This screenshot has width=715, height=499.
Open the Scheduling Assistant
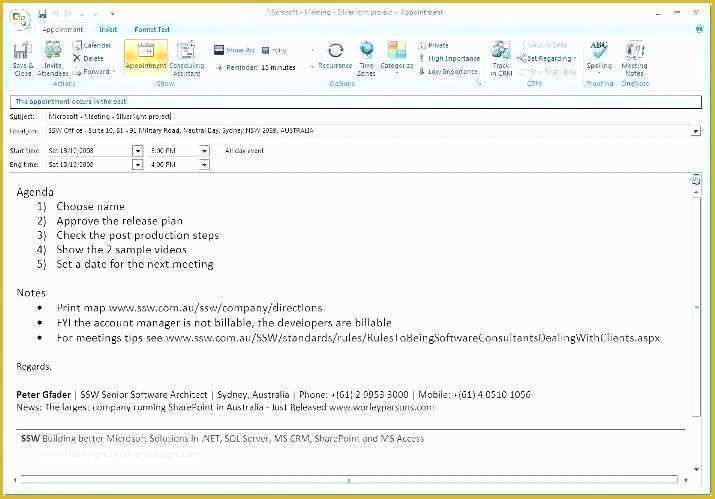point(187,58)
